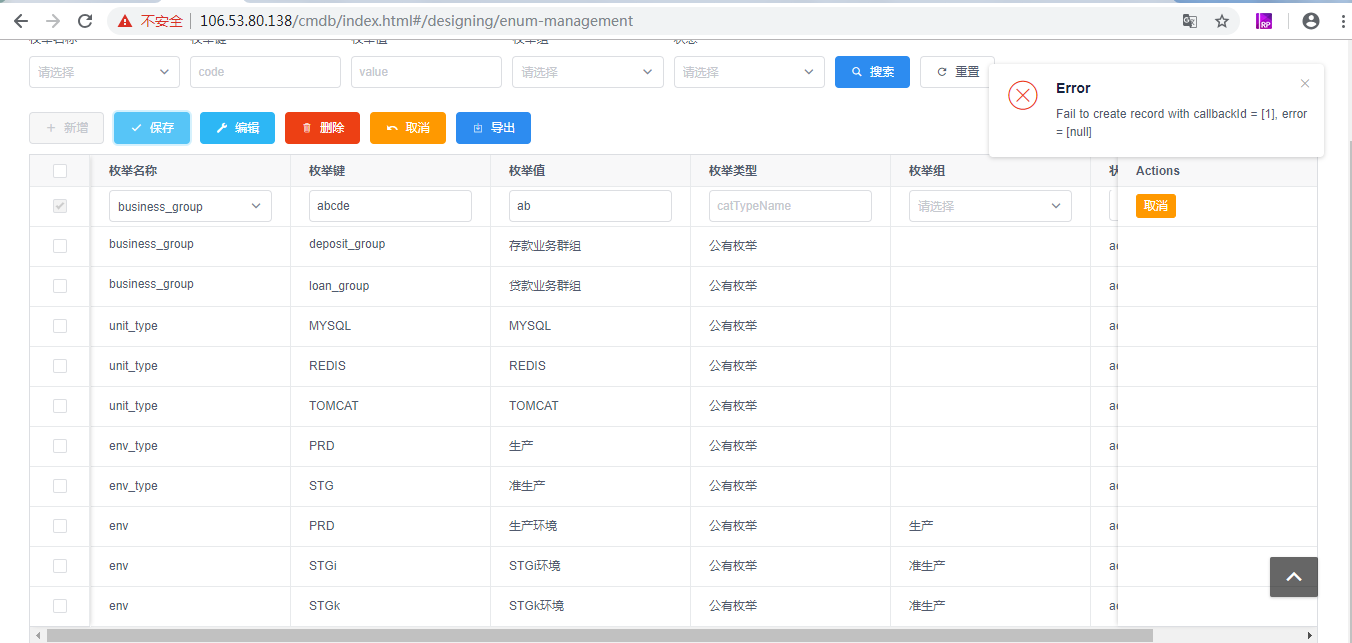Screen dimensions: 1352x643
Task: Click the catTypeName input field
Action: [x=790, y=206]
